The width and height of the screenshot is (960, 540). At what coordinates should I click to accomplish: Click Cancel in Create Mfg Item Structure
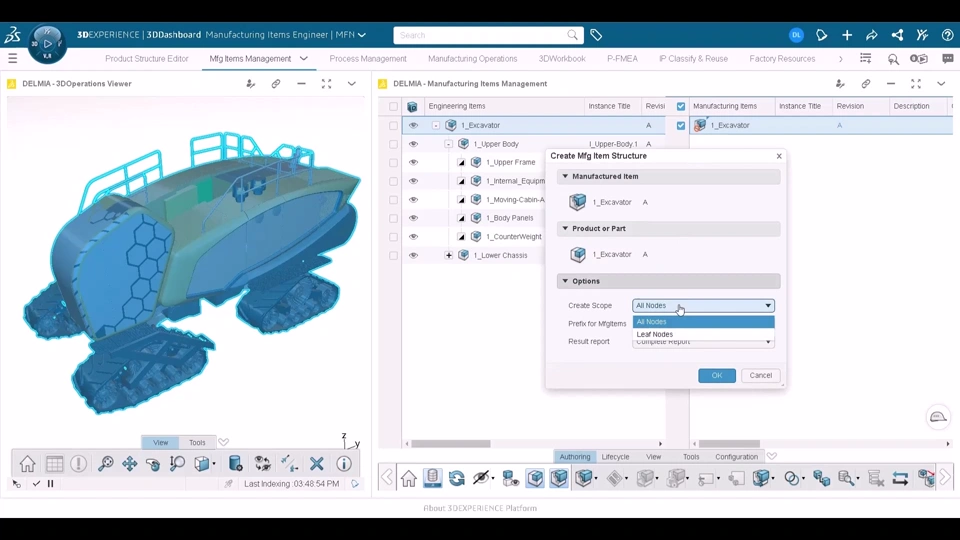(x=760, y=375)
